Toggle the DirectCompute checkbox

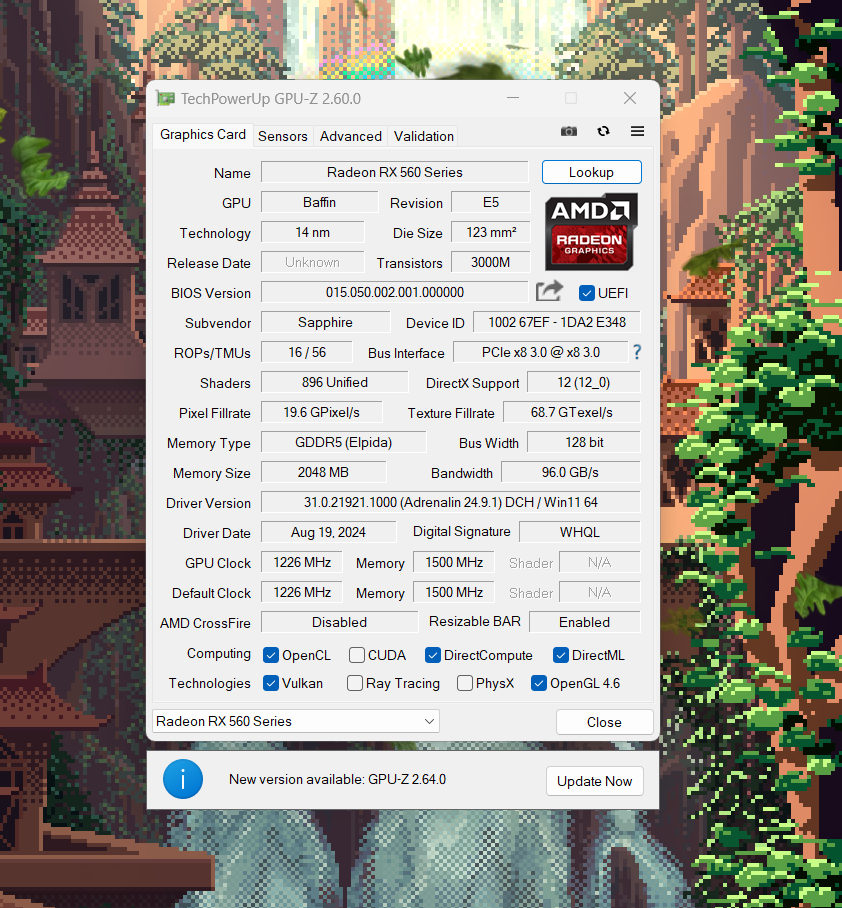click(433, 655)
